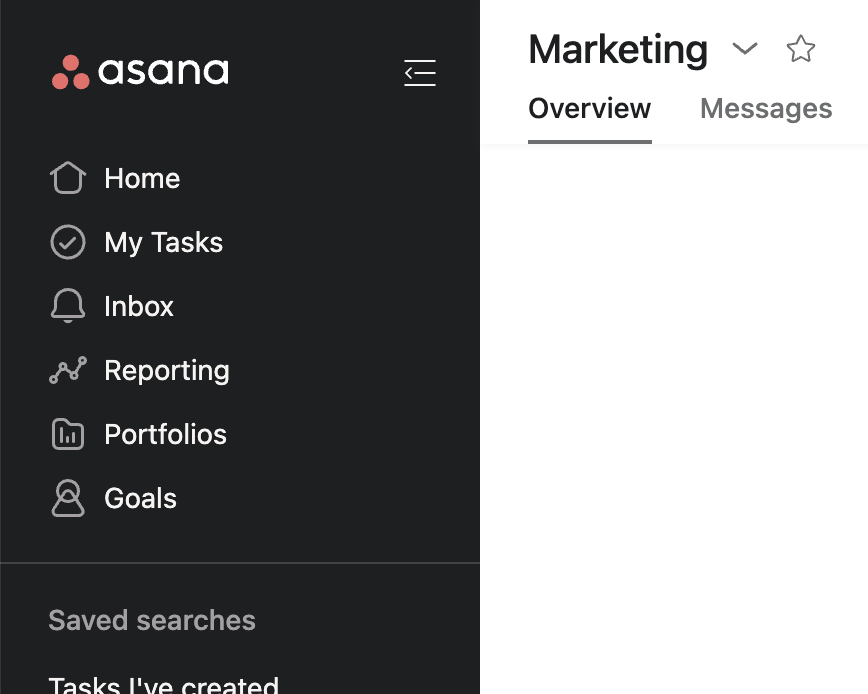Go to the Inbox text label
Screen dimensions: 868x694
pos(139,307)
